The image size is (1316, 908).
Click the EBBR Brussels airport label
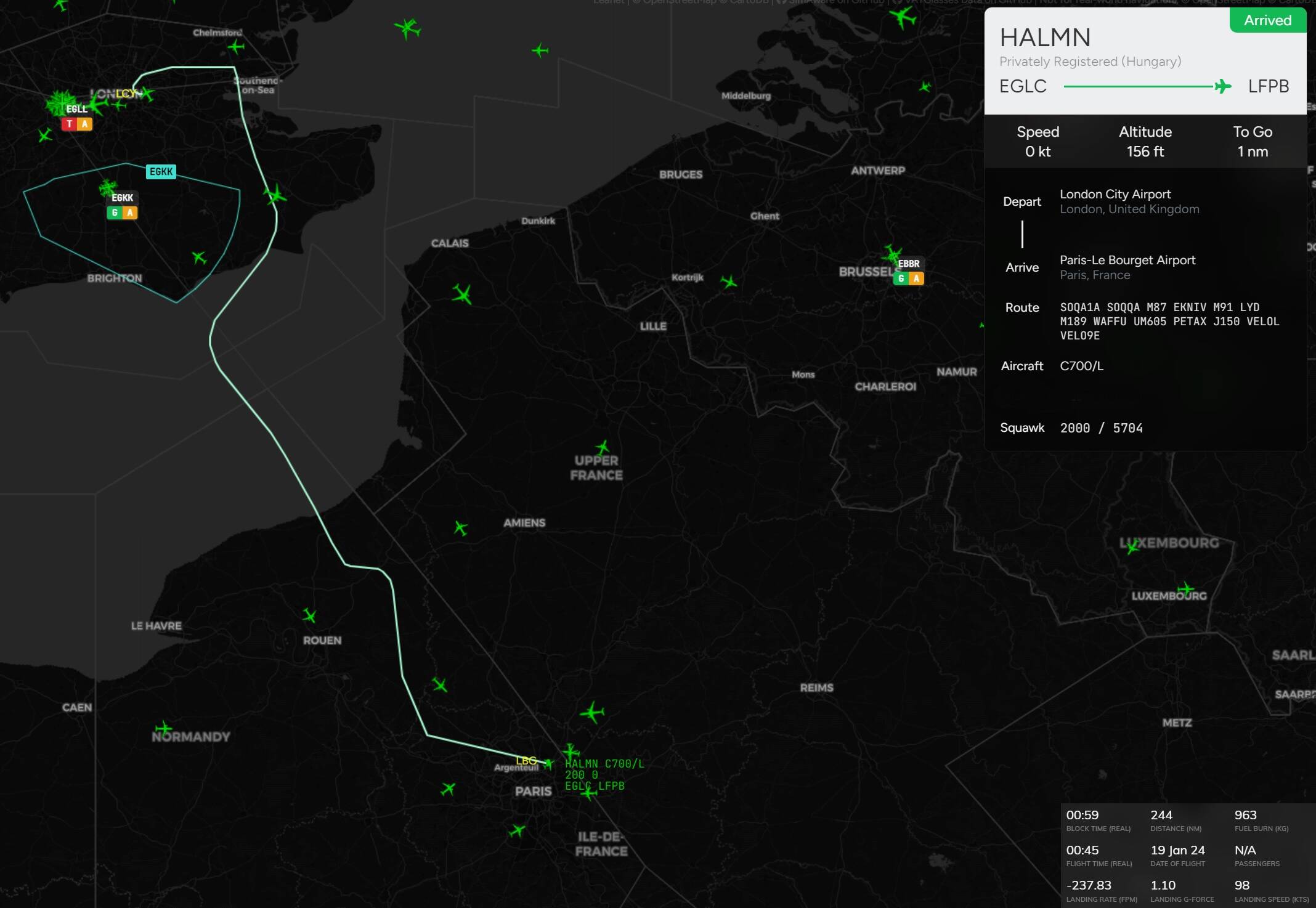tap(908, 264)
